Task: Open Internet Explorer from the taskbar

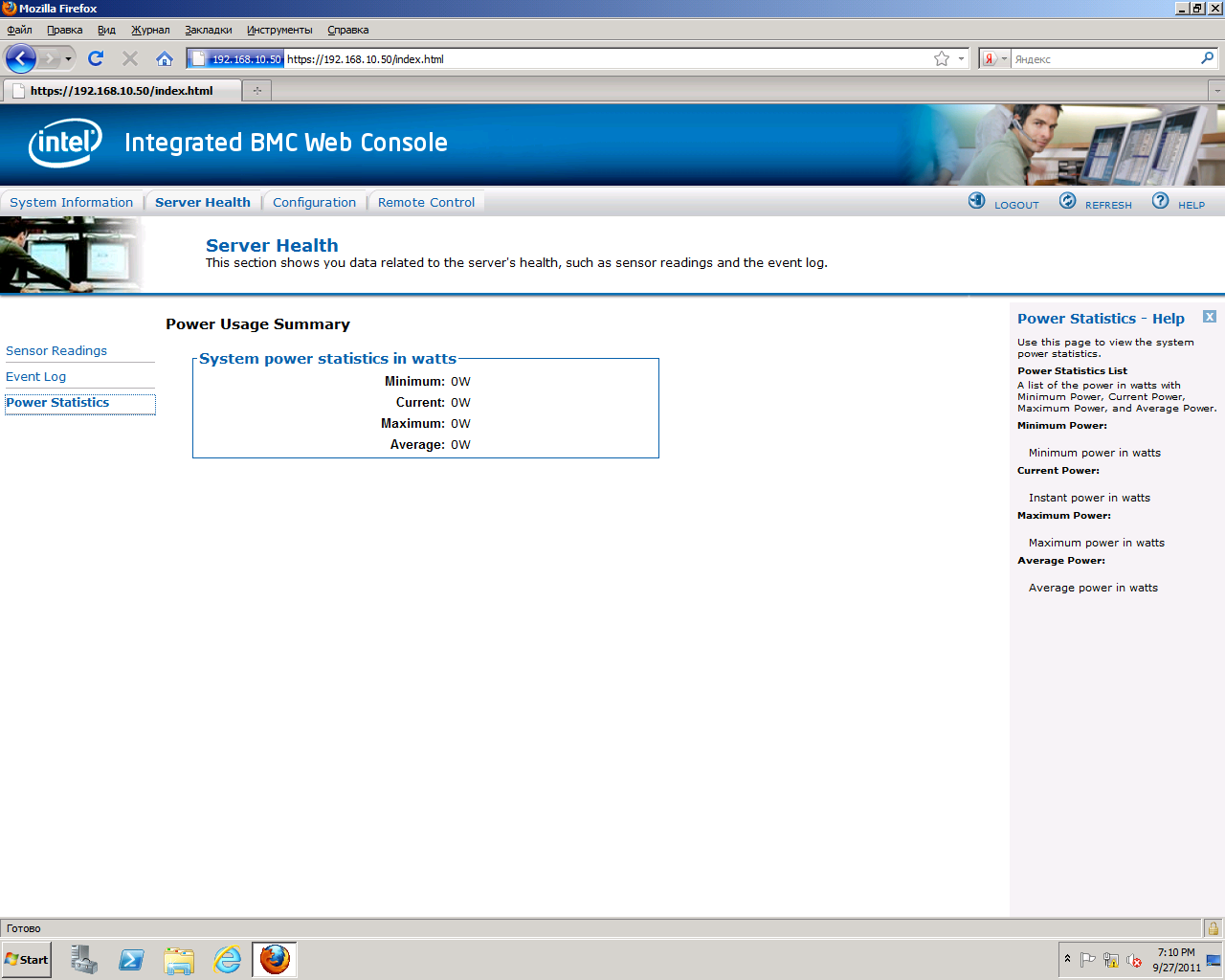Action: pyautogui.click(x=227, y=959)
